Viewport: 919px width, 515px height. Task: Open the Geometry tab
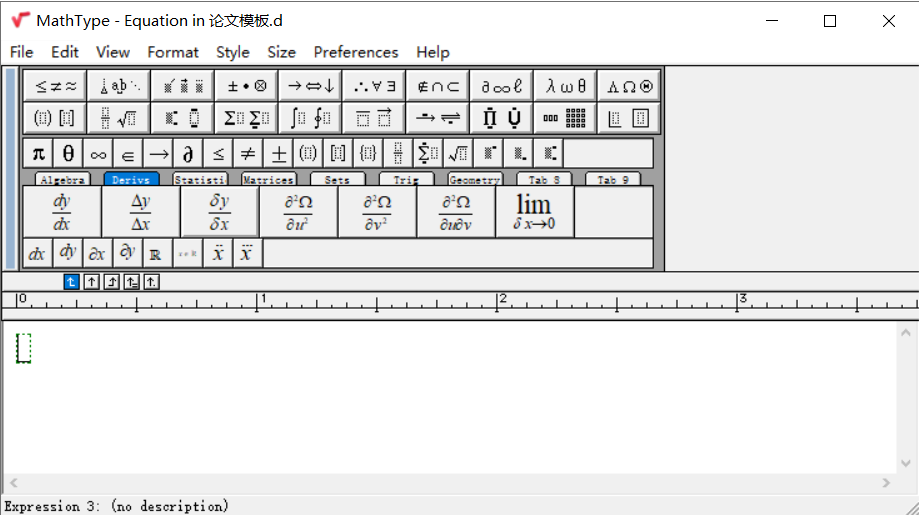(x=475, y=179)
